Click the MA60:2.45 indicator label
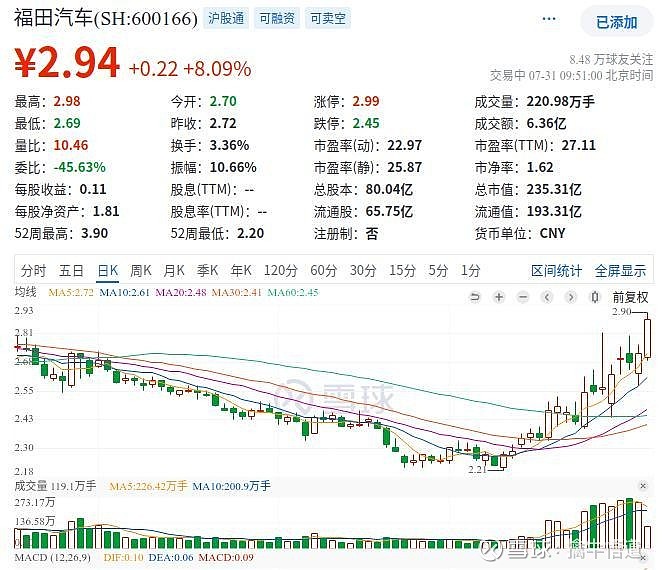 (x=293, y=292)
